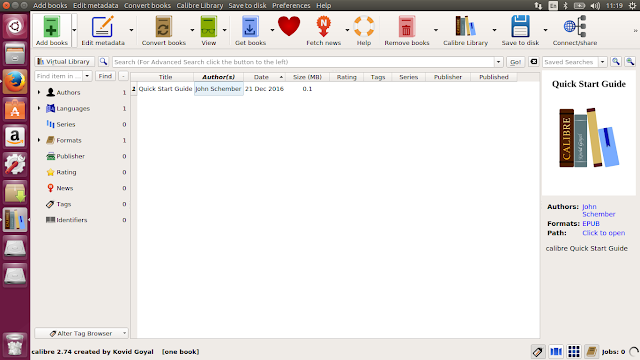Toggle the Tag Browser panel icon
The image size is (640, 360).
[x=538, y=351]
